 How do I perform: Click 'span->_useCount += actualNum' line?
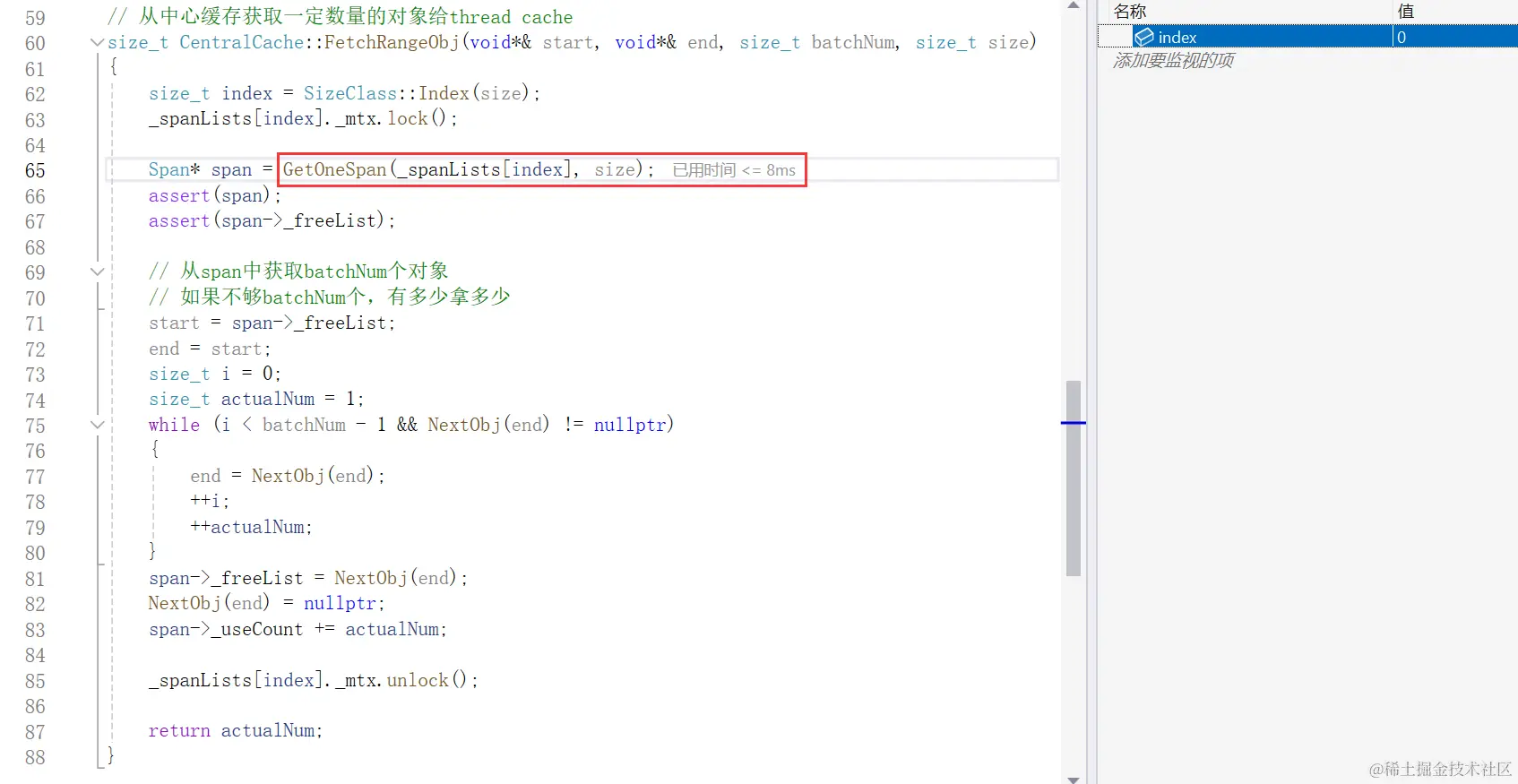298,629
